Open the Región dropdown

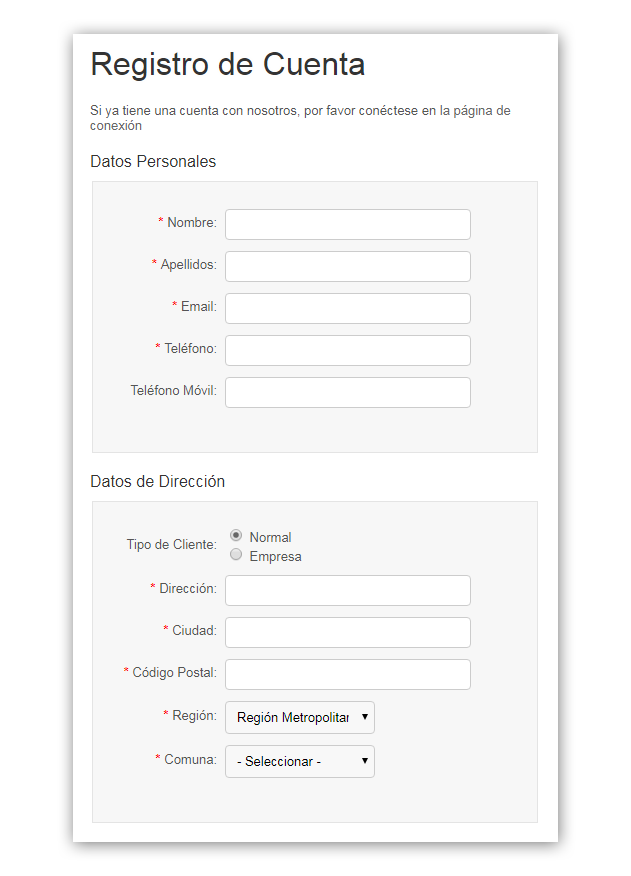click(299, 717)
